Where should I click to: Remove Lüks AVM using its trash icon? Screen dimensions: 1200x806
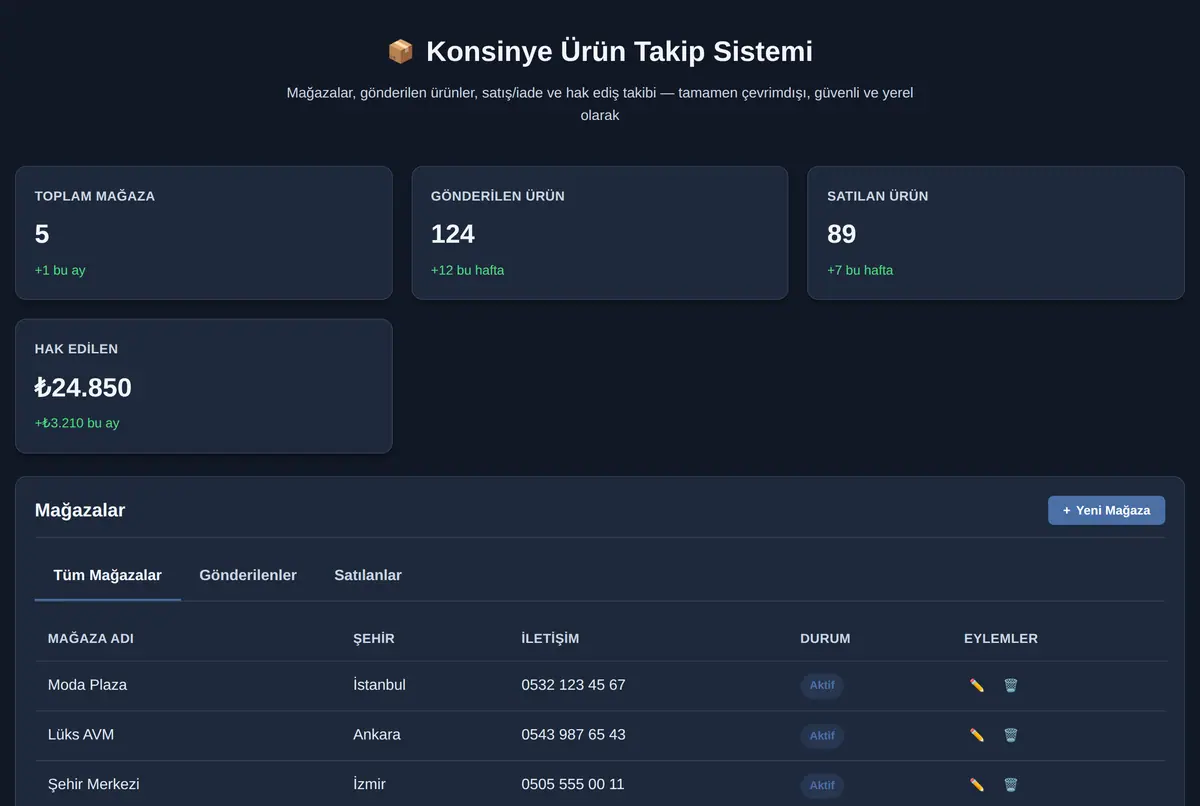(1011, 735)
